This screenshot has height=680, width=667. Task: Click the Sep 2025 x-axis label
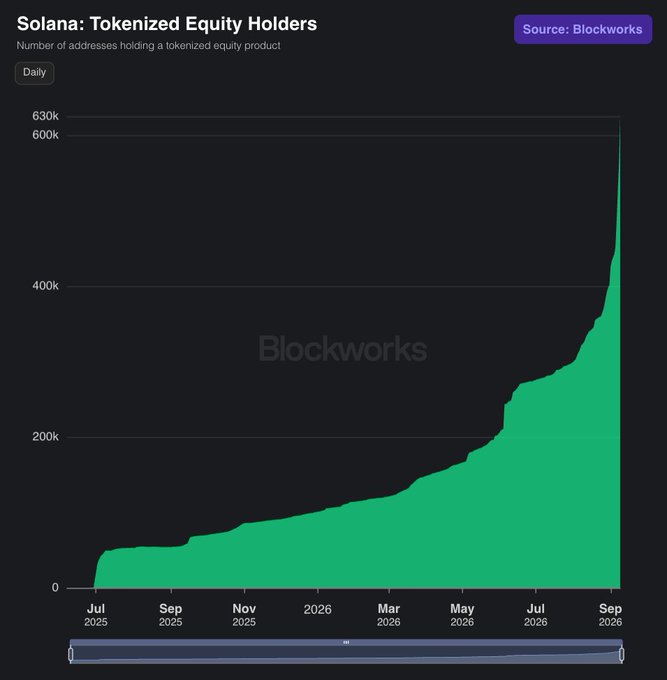170,615
